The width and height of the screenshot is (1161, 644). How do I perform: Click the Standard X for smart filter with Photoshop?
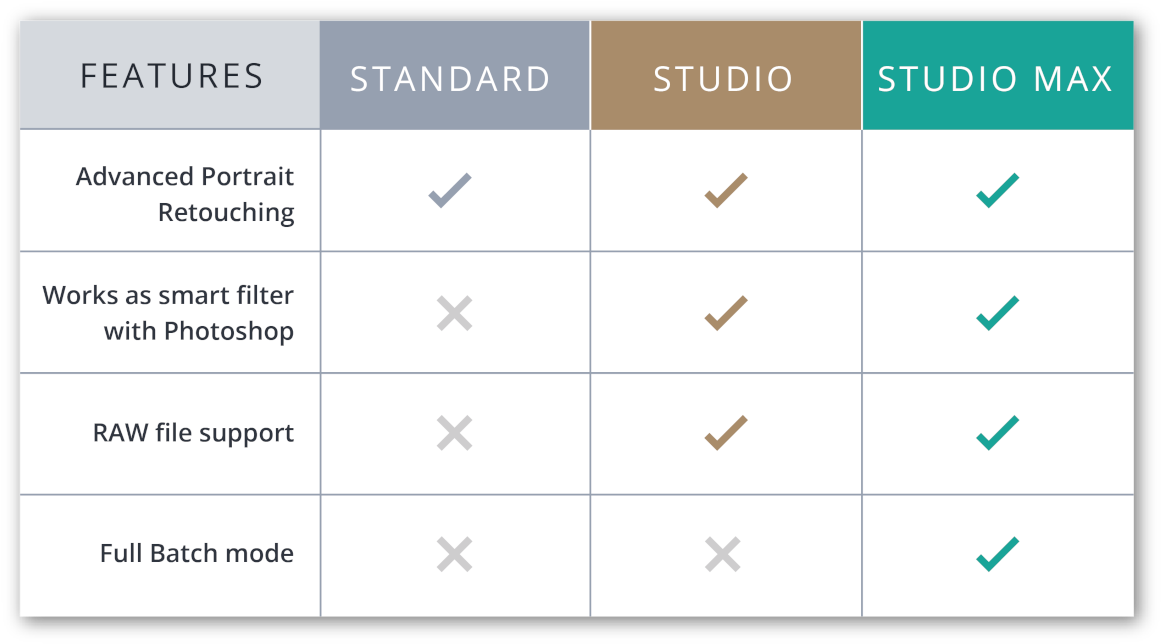coord(455,313)
